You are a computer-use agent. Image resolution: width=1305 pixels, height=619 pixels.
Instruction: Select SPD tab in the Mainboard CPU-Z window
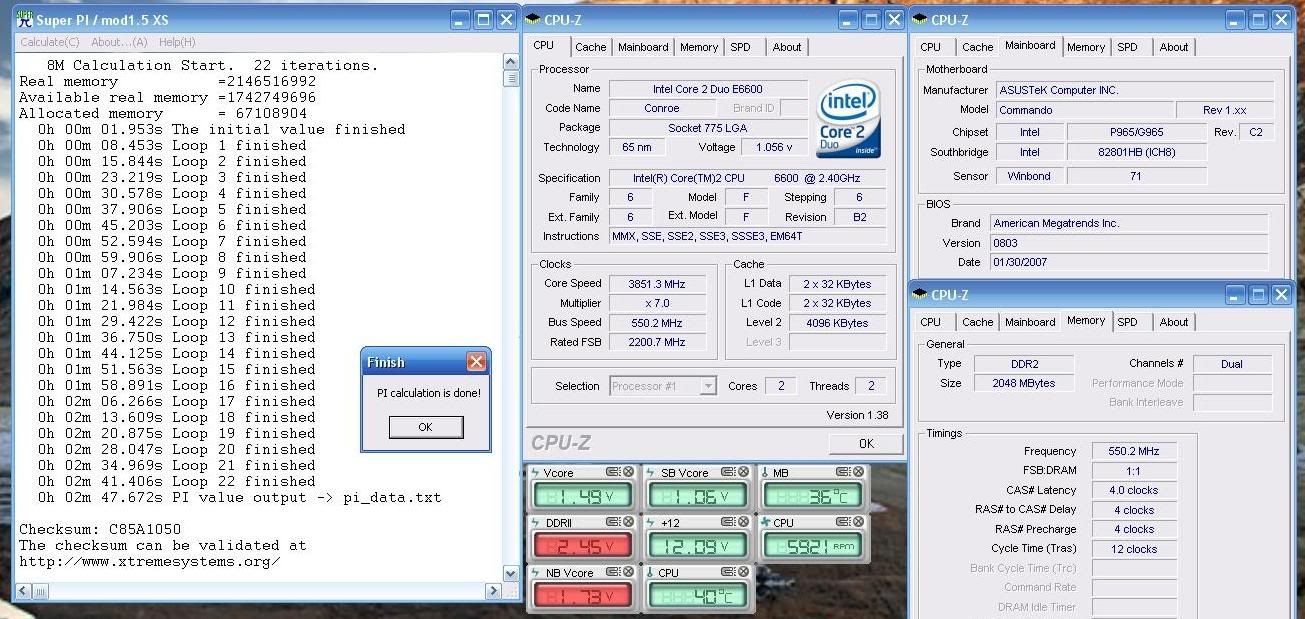click(1127, 47)
